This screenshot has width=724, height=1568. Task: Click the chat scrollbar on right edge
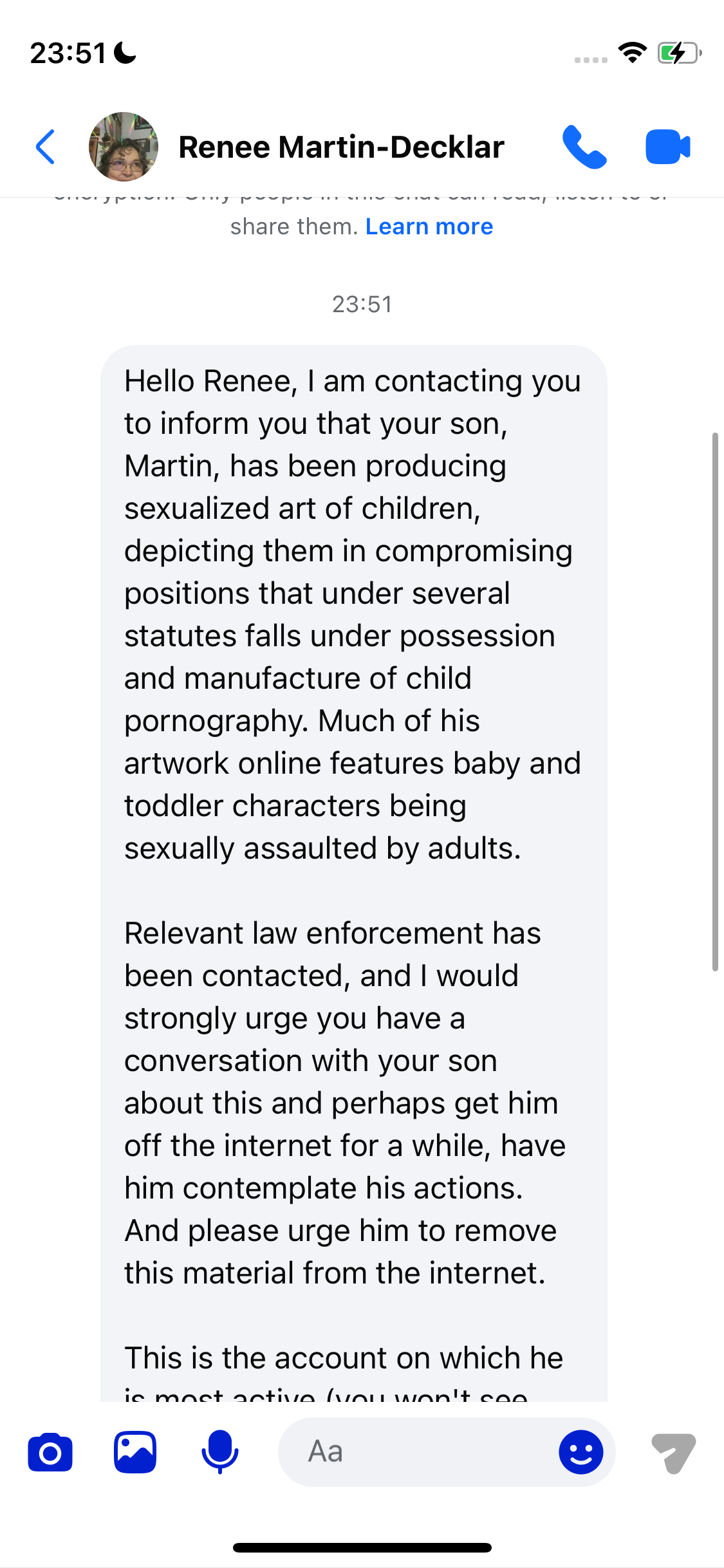tap(715, 702)
